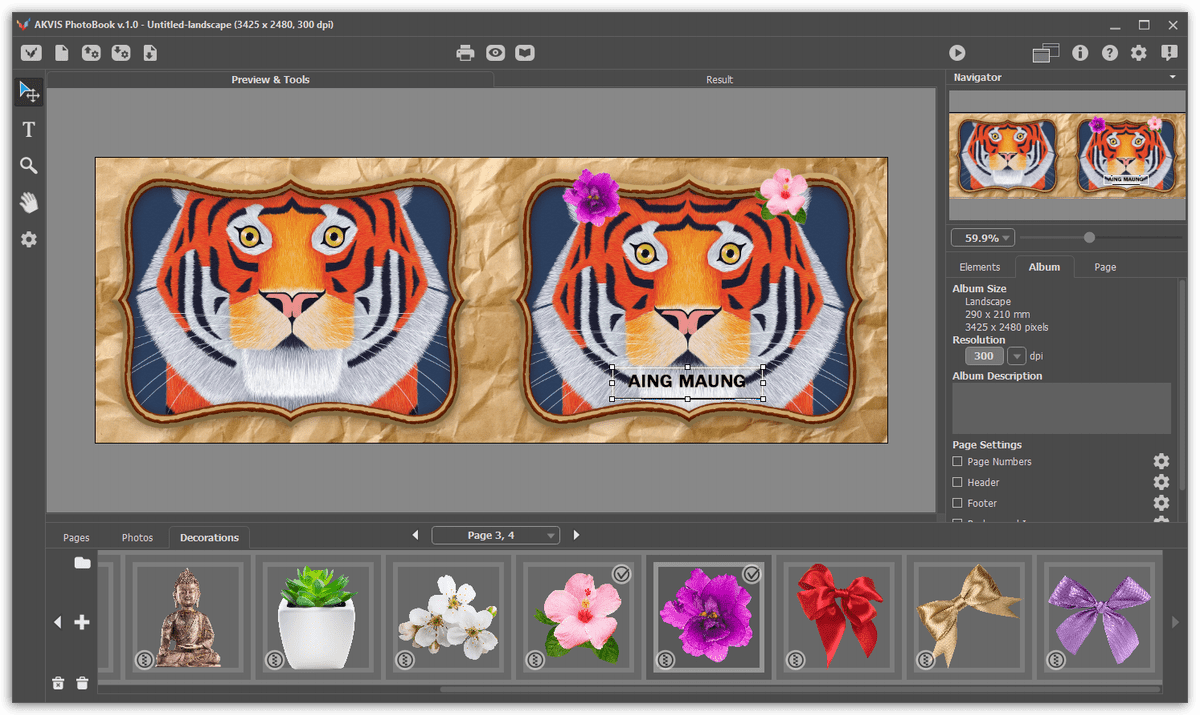Select the gold bow decoration thumbnail
1200x715 pixels.
[x=967, y=618]
